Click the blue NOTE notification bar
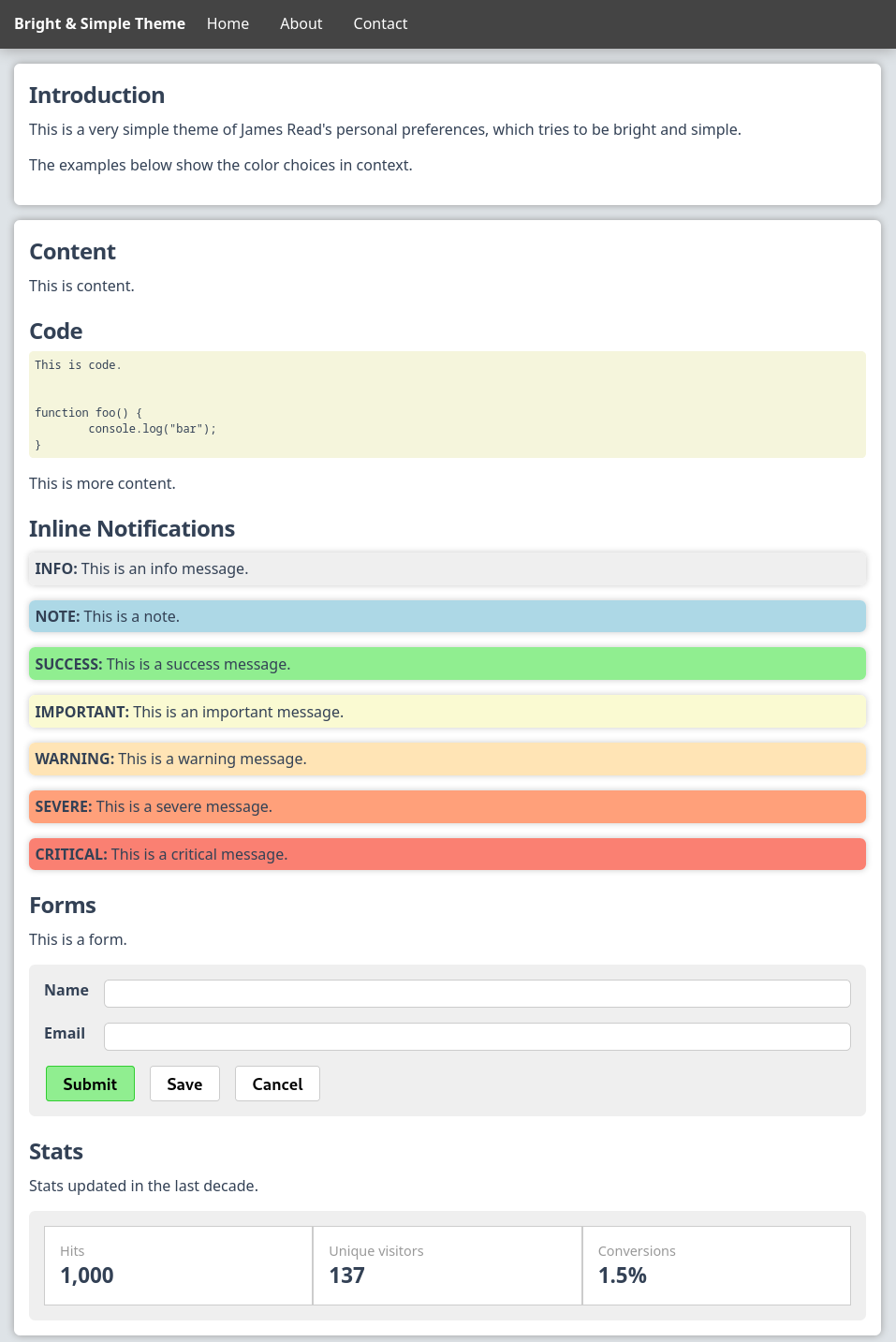Image resolution: width=896 pixels, height=1342 pixels. tap(448, 616)
